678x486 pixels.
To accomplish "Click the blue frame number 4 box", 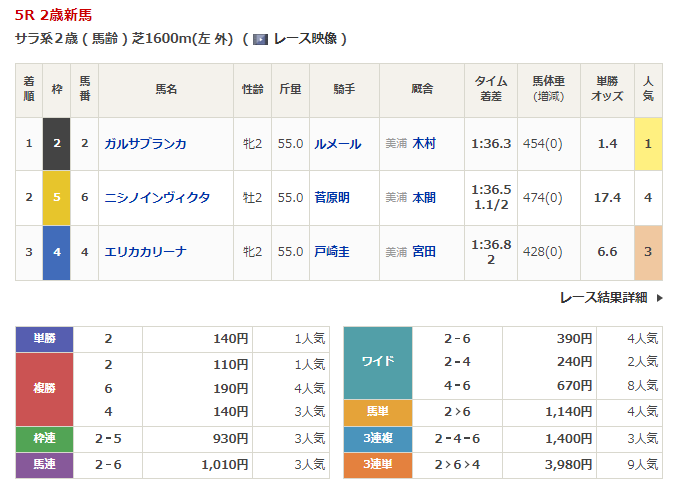I will (56, 252).
